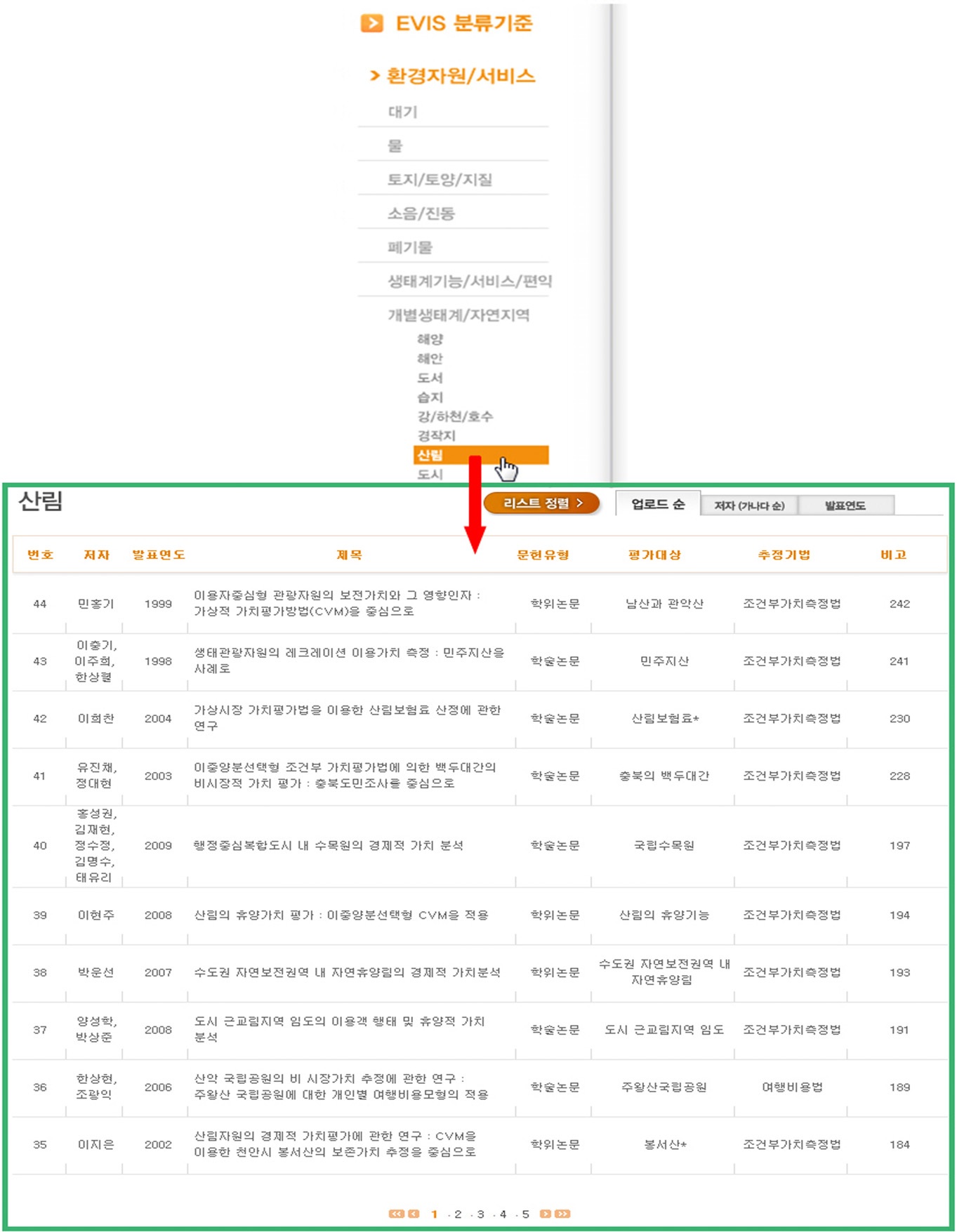
Task: Open title 산림의 휴양가치 평가, entry 39
Action: pyautogui.click(x=341, y=915)
